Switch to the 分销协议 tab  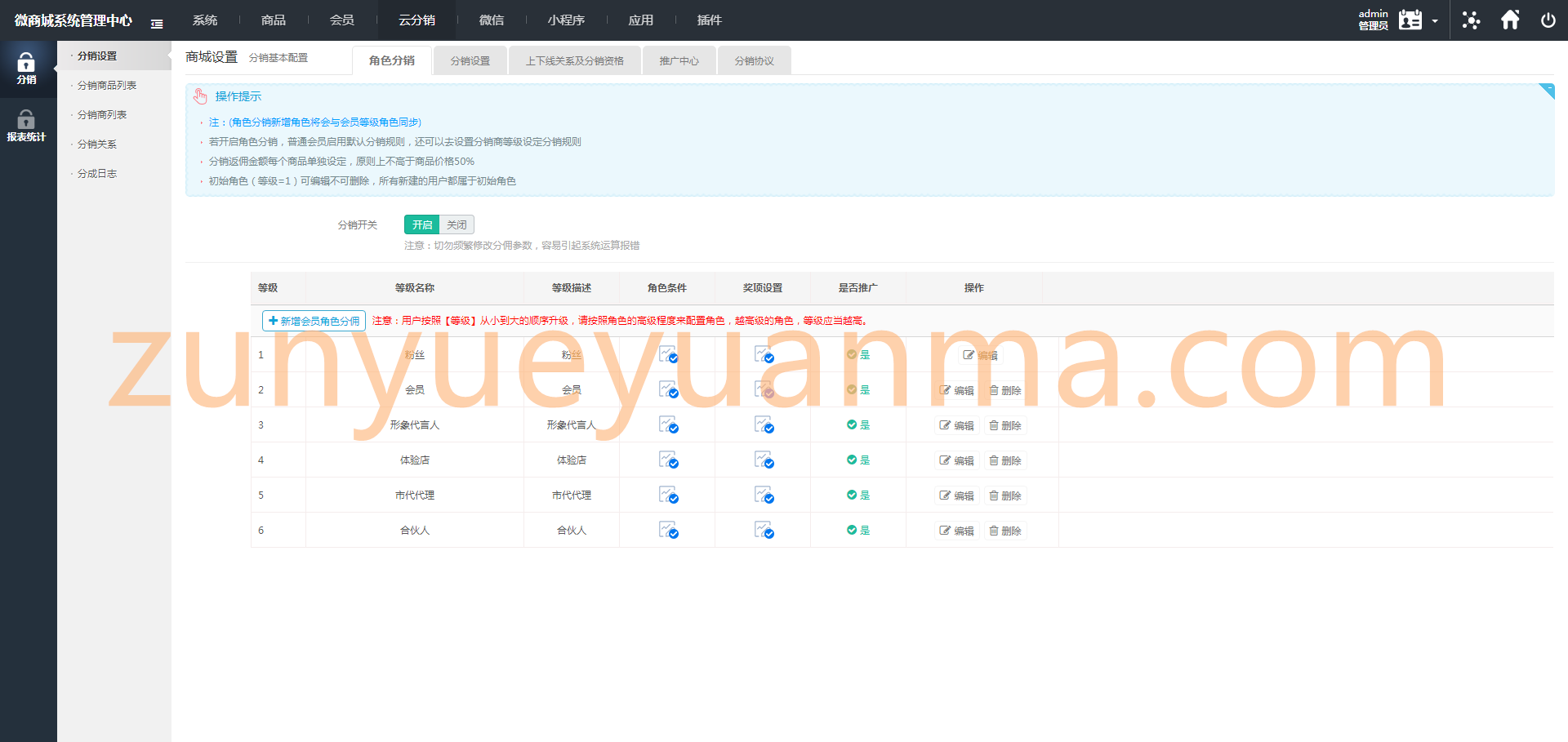755,60
